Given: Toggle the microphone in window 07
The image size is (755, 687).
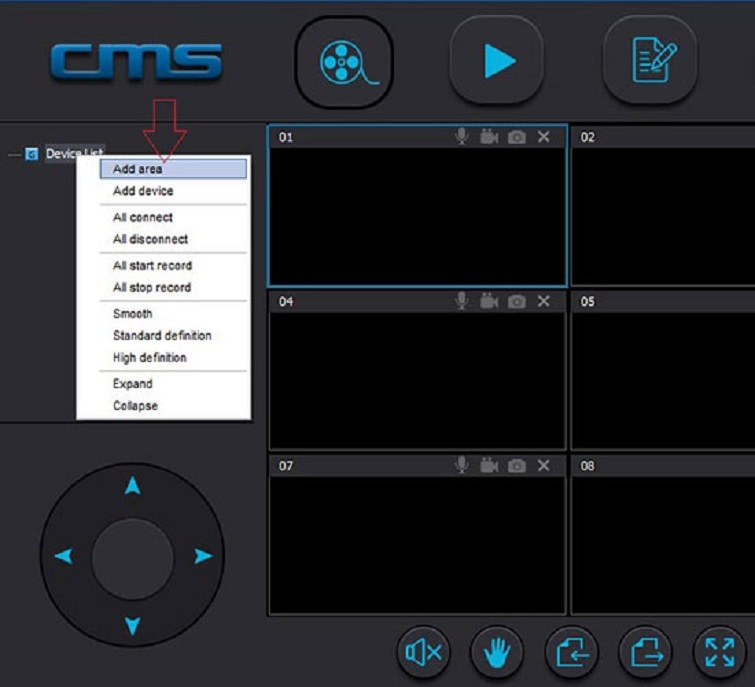Looking at the screenshot, I should click(462, 465).
